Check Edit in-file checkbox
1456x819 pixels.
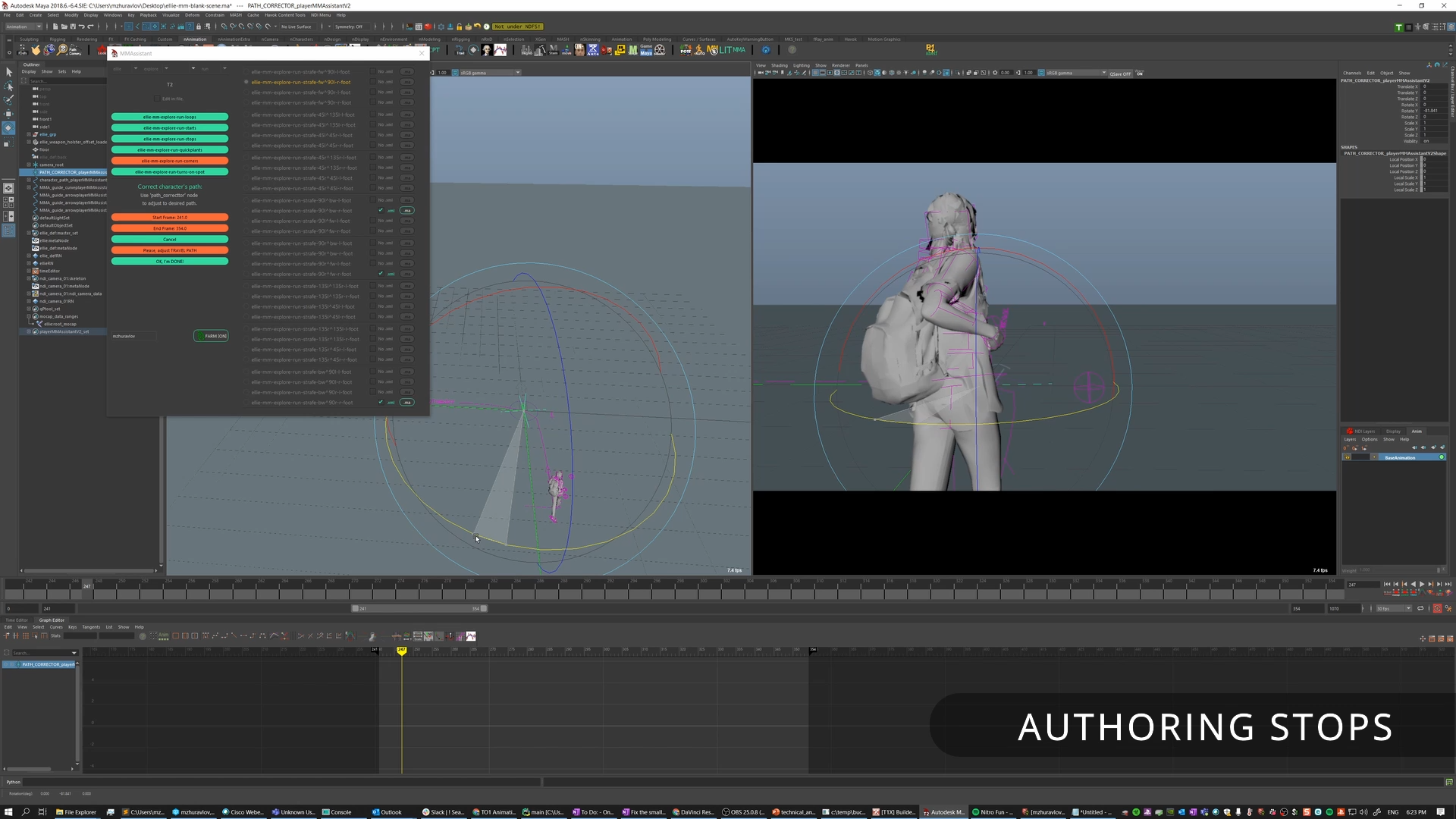[157, 99]
